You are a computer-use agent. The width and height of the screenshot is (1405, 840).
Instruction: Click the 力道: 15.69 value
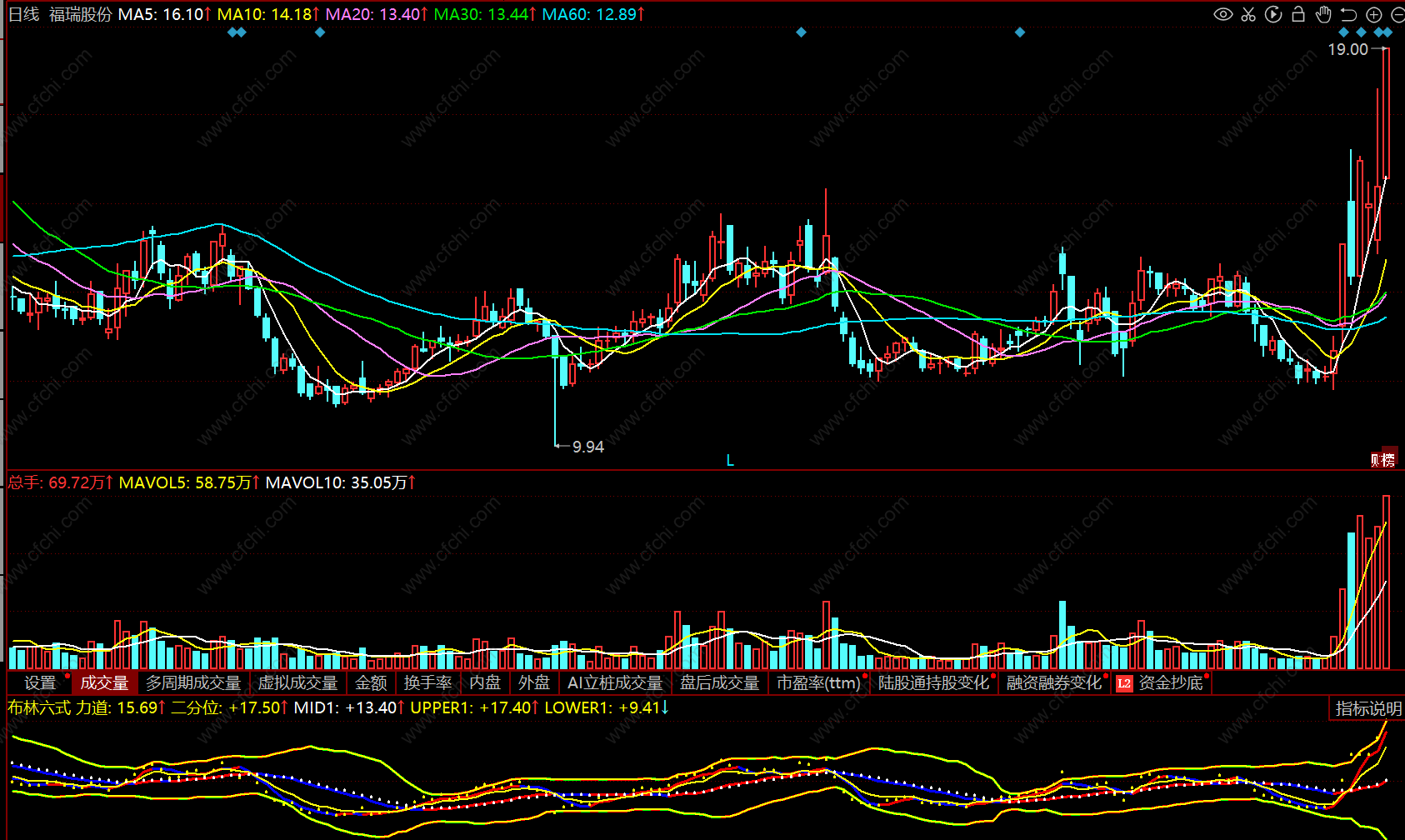pos(121,707)
